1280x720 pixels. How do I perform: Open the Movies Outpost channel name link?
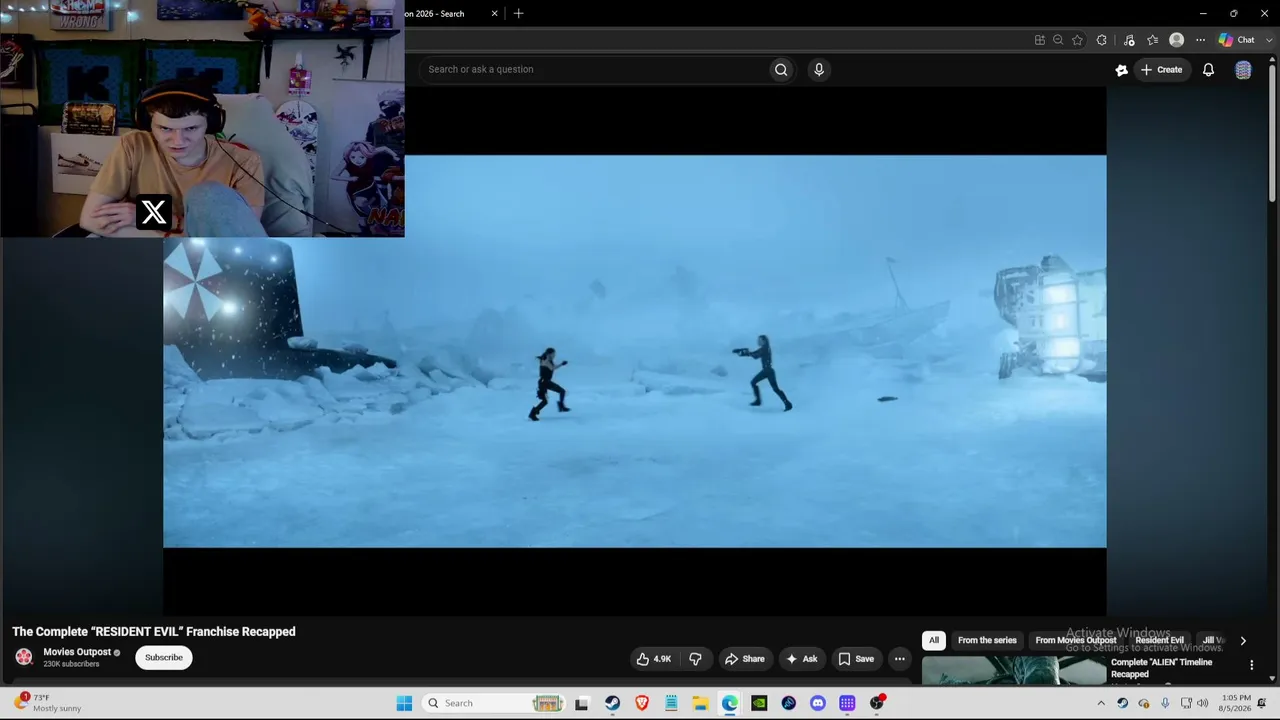pos(77,652)
